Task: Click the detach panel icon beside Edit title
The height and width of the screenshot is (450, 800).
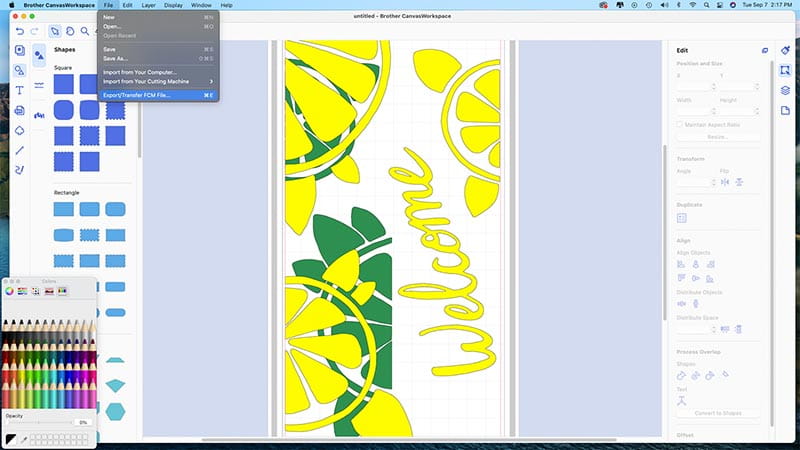Action: (x=765, y=51)
